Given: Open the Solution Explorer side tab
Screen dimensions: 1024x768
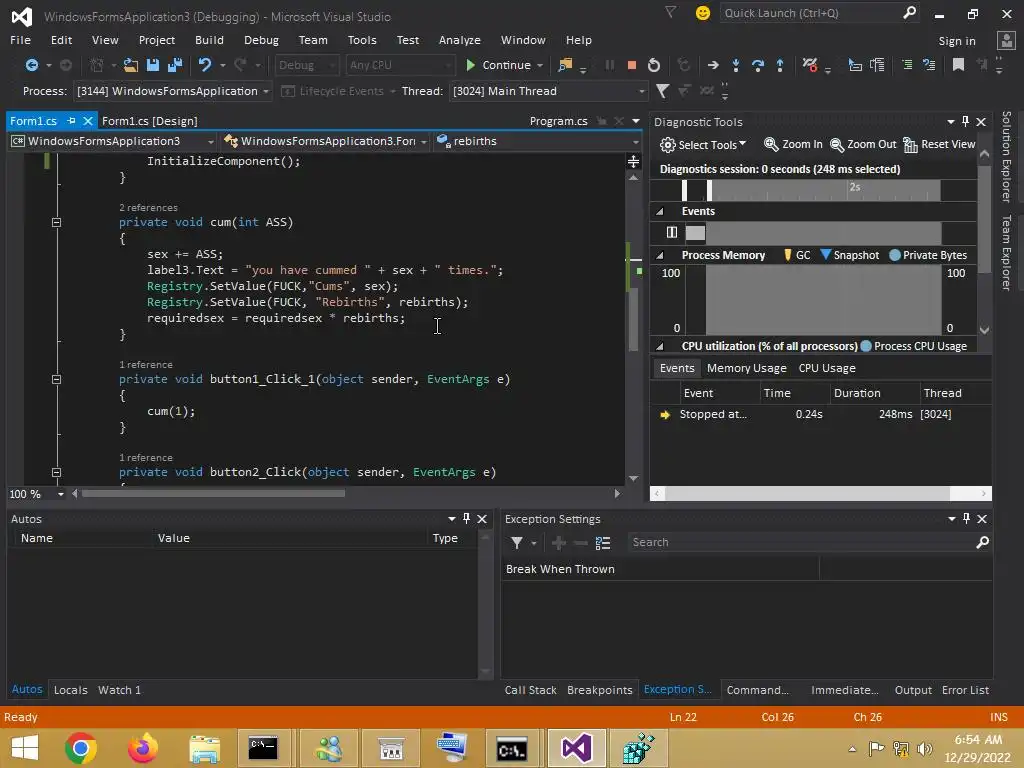Looking at the screenshot, I should 1006,156.
